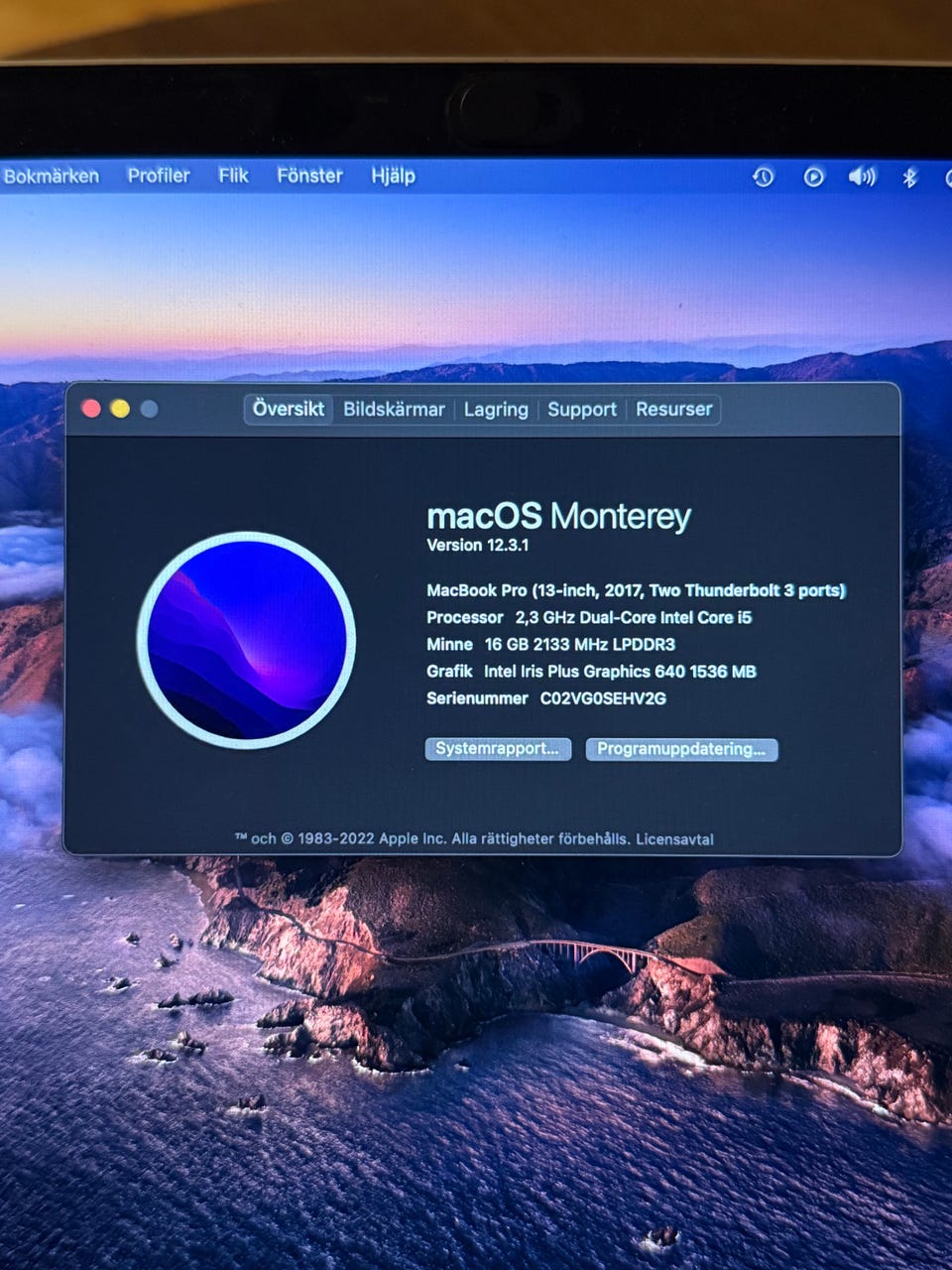952x1270 pixels.
Task: Click the macOS Monterey title
Action: 558,516
